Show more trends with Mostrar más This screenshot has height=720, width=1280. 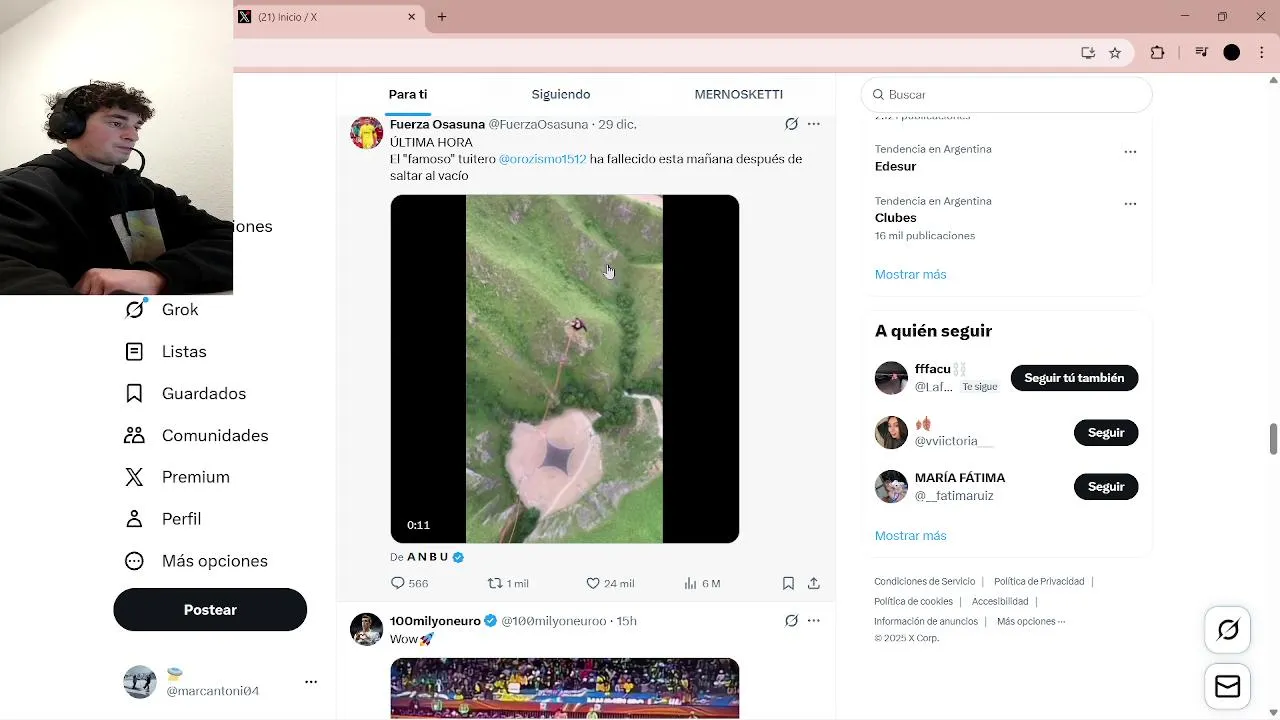pyautogui.click(x=910, y=274)
